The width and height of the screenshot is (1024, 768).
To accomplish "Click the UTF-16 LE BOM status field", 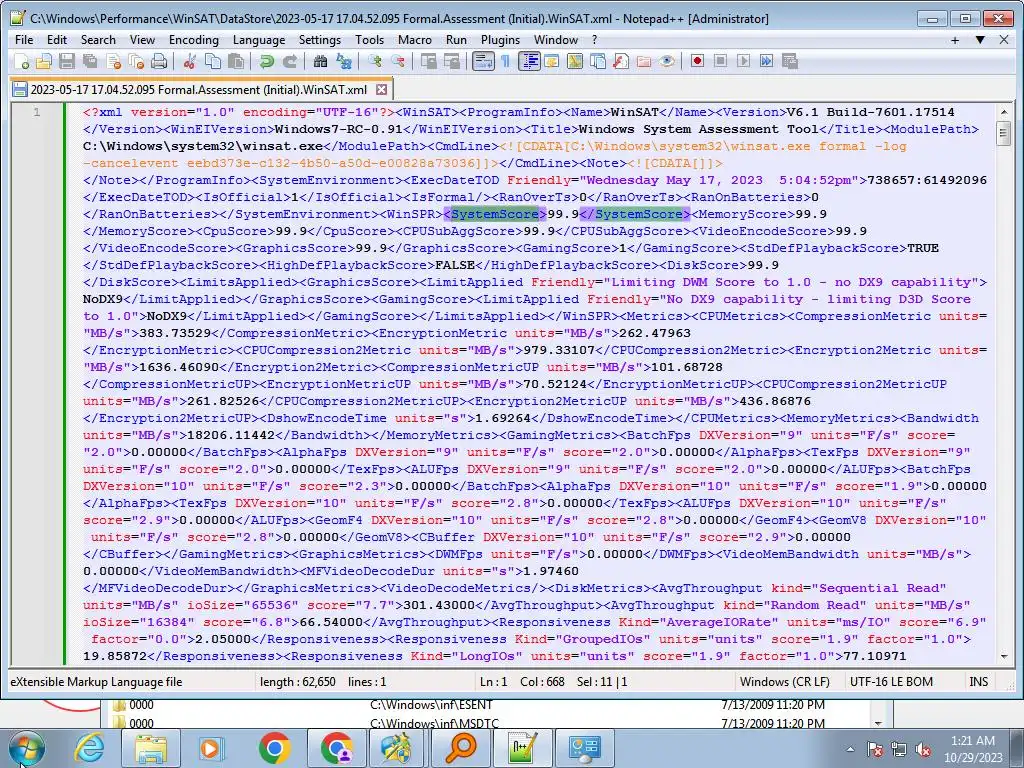I will pyautogui.click(x=891, y=682).
